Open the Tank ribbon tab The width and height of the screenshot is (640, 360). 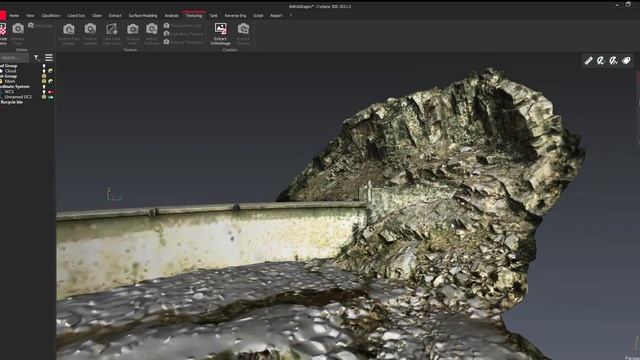coord(213,16)
